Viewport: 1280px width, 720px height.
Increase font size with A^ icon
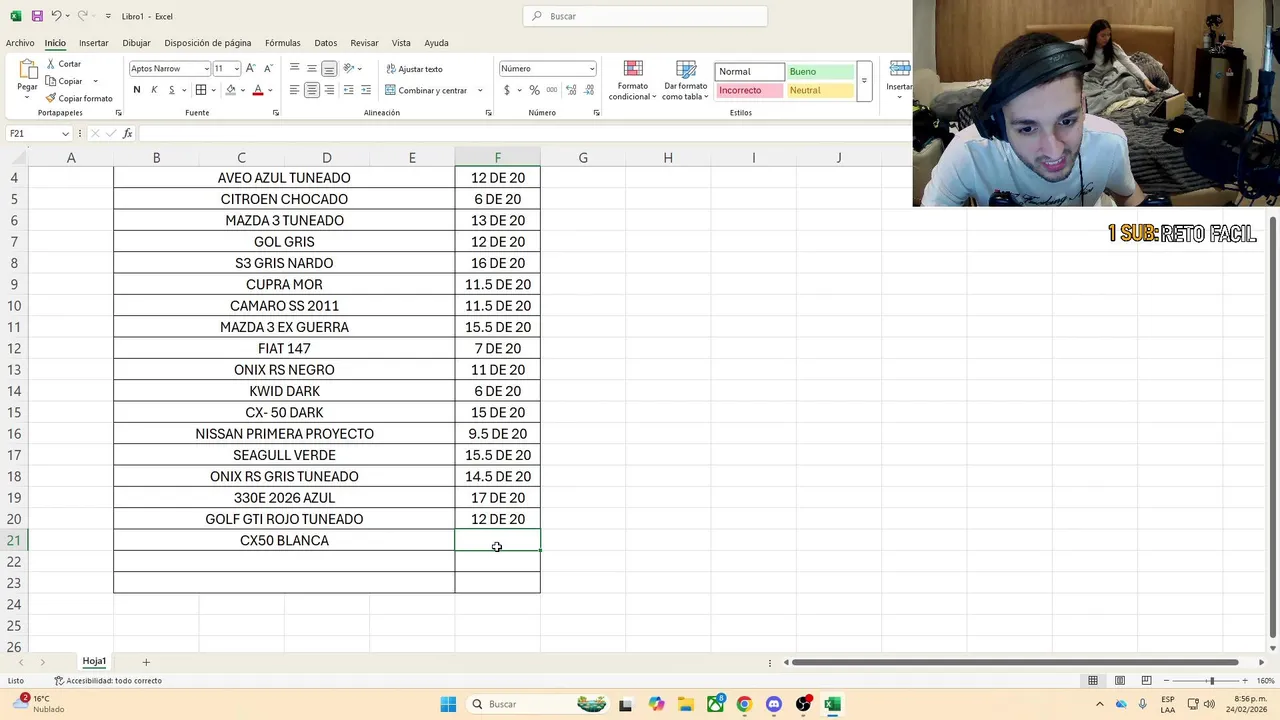point(251,68)
